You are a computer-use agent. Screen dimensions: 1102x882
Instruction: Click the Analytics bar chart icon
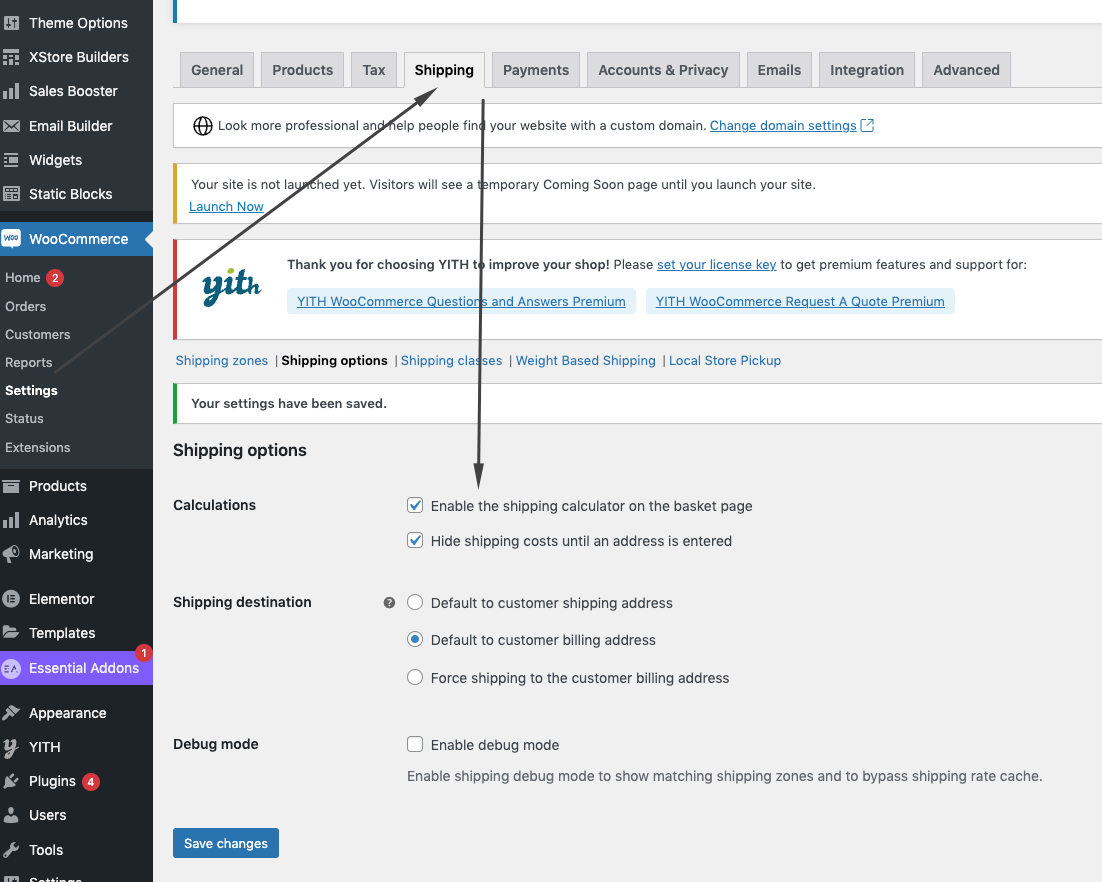(x=11, y=520)
